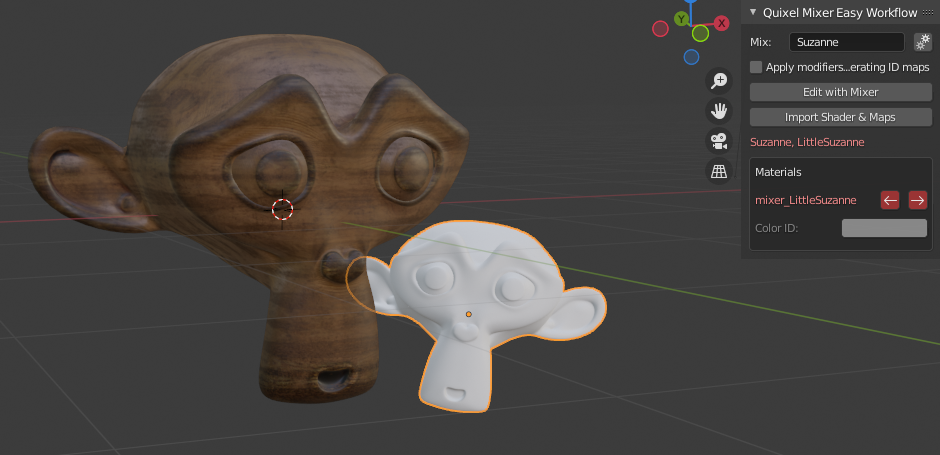Click the blue negative Z axis circle
This screenshot has width=940, height=455.
point(691,57)
